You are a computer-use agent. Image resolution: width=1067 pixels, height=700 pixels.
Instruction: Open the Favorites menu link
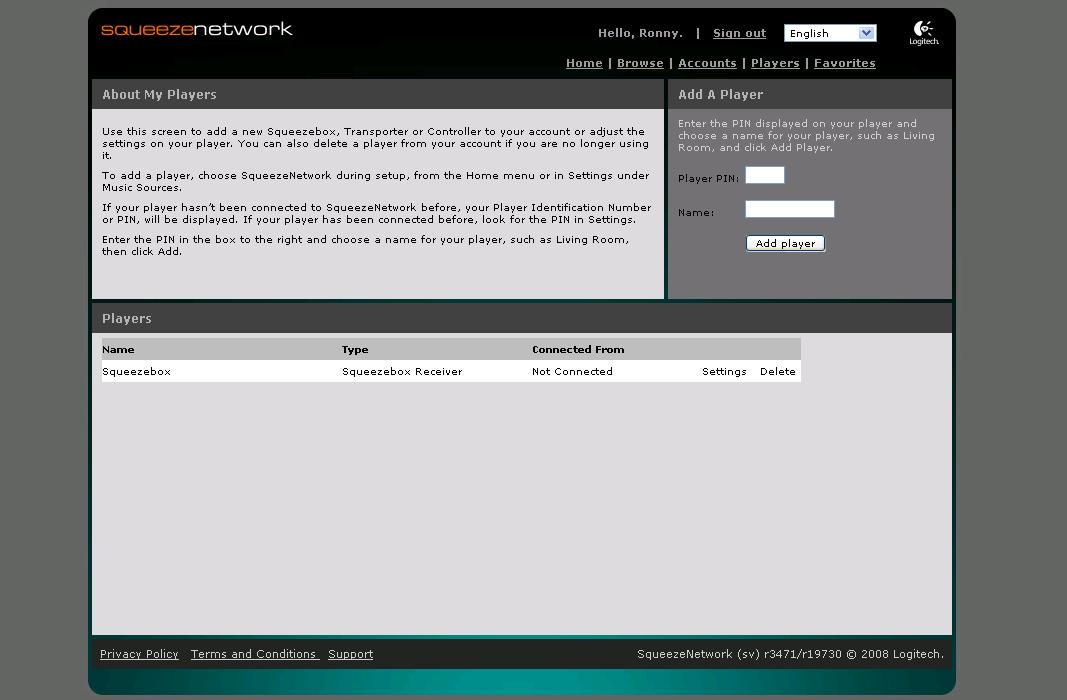(x=844, y=63)
